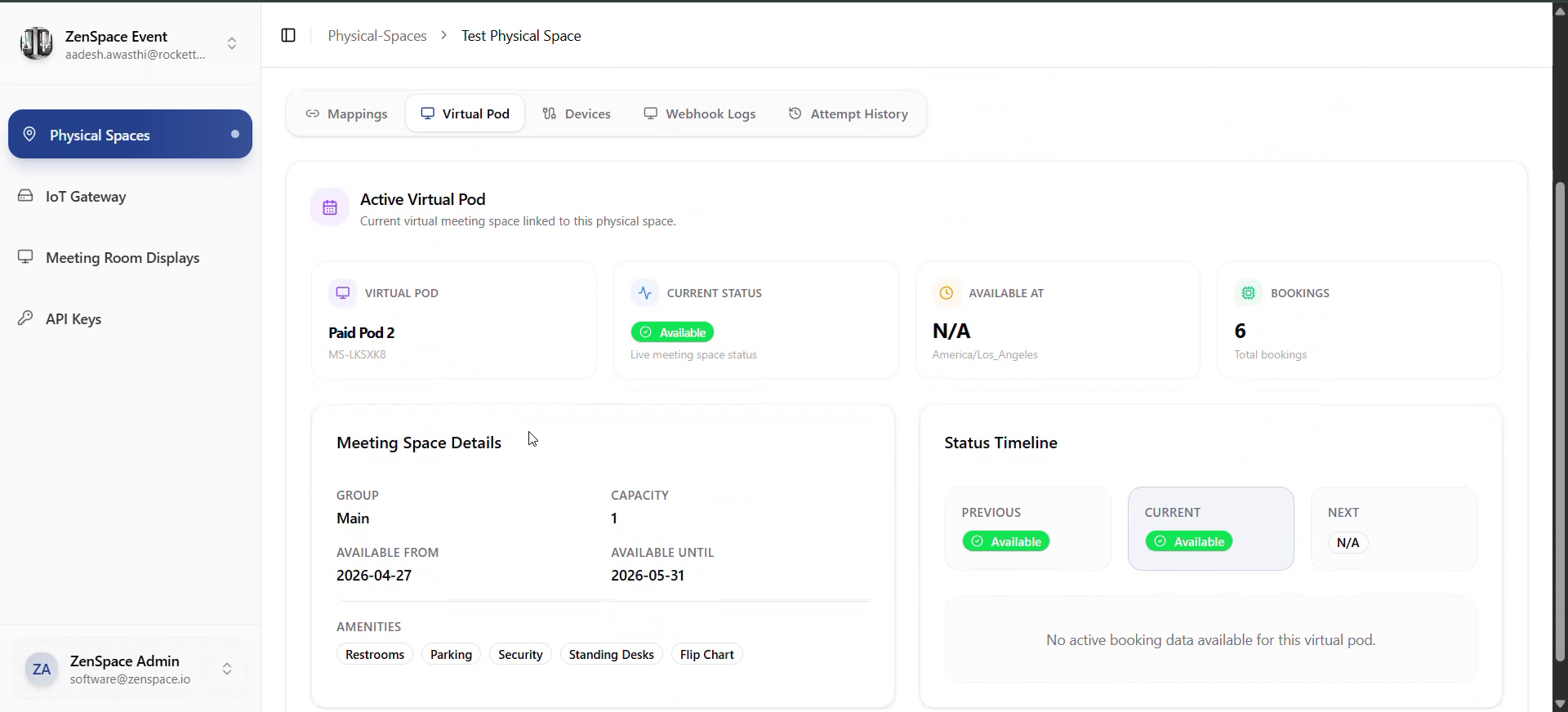Click the Meeting Space Details heading

[419, 443]
